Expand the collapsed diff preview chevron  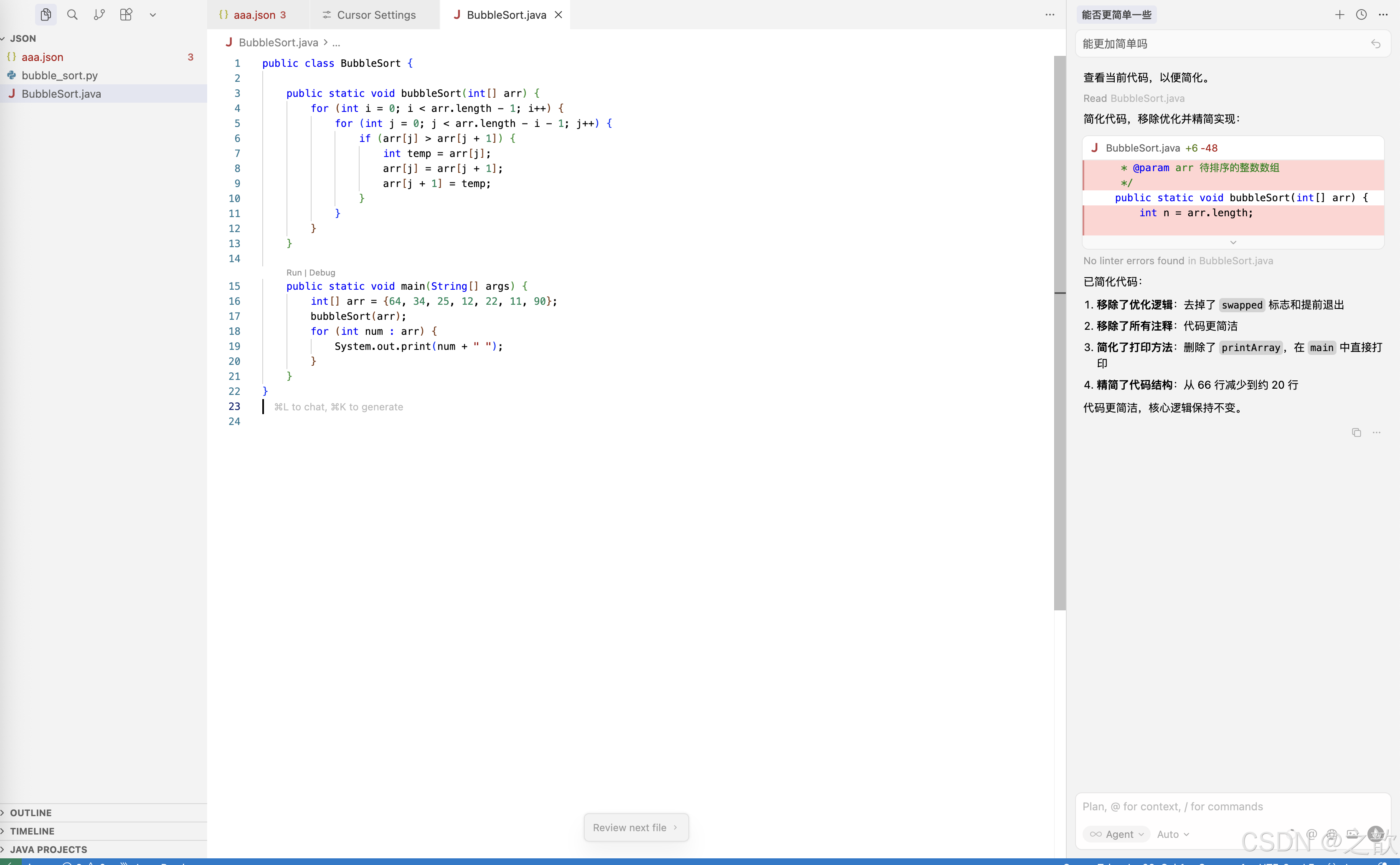coord(1233,243)
